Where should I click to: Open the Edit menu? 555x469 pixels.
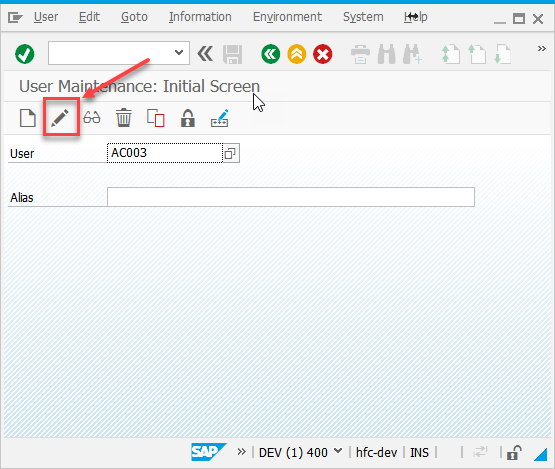[x=89, y=17]
